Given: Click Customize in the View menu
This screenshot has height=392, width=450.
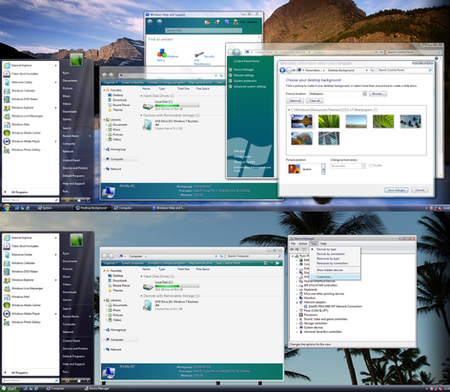Looking at the screenshot, I should pyautogui.click(x=335, y=277).
